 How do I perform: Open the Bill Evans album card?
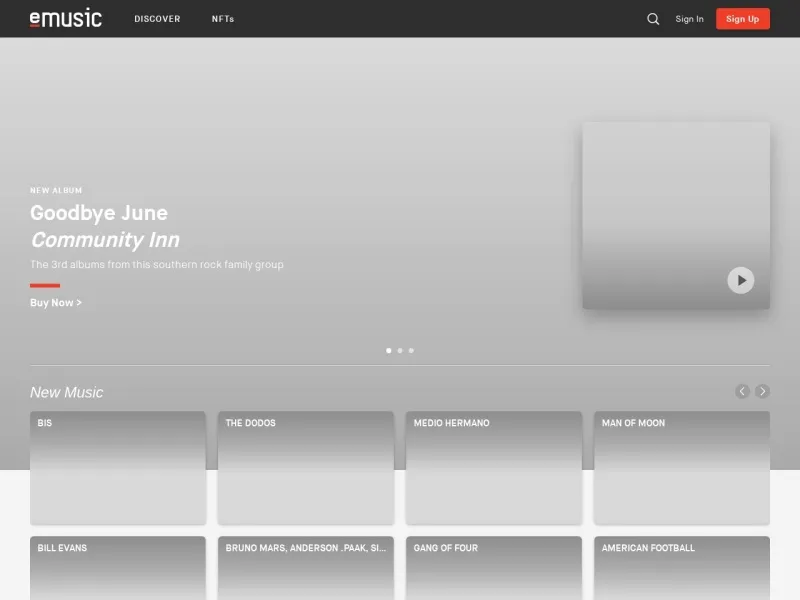(x=118, y=568)
